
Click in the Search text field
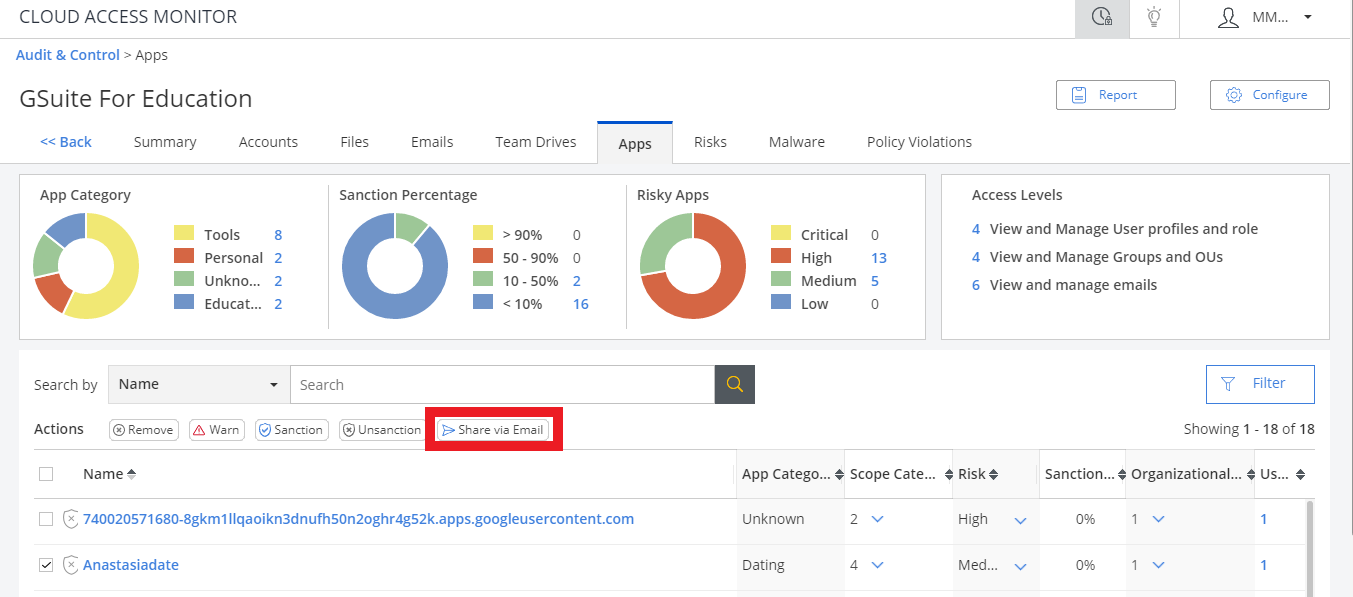(x=500, y=384)
